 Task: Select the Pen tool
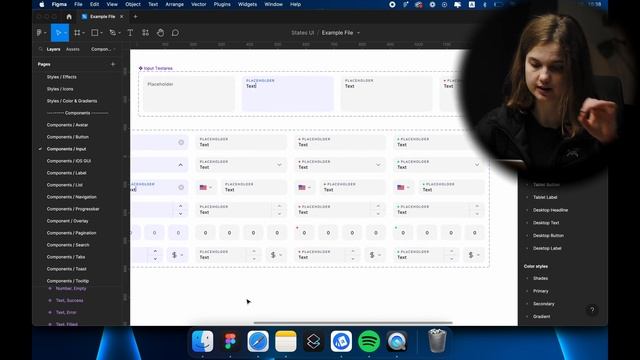(113, 33)
